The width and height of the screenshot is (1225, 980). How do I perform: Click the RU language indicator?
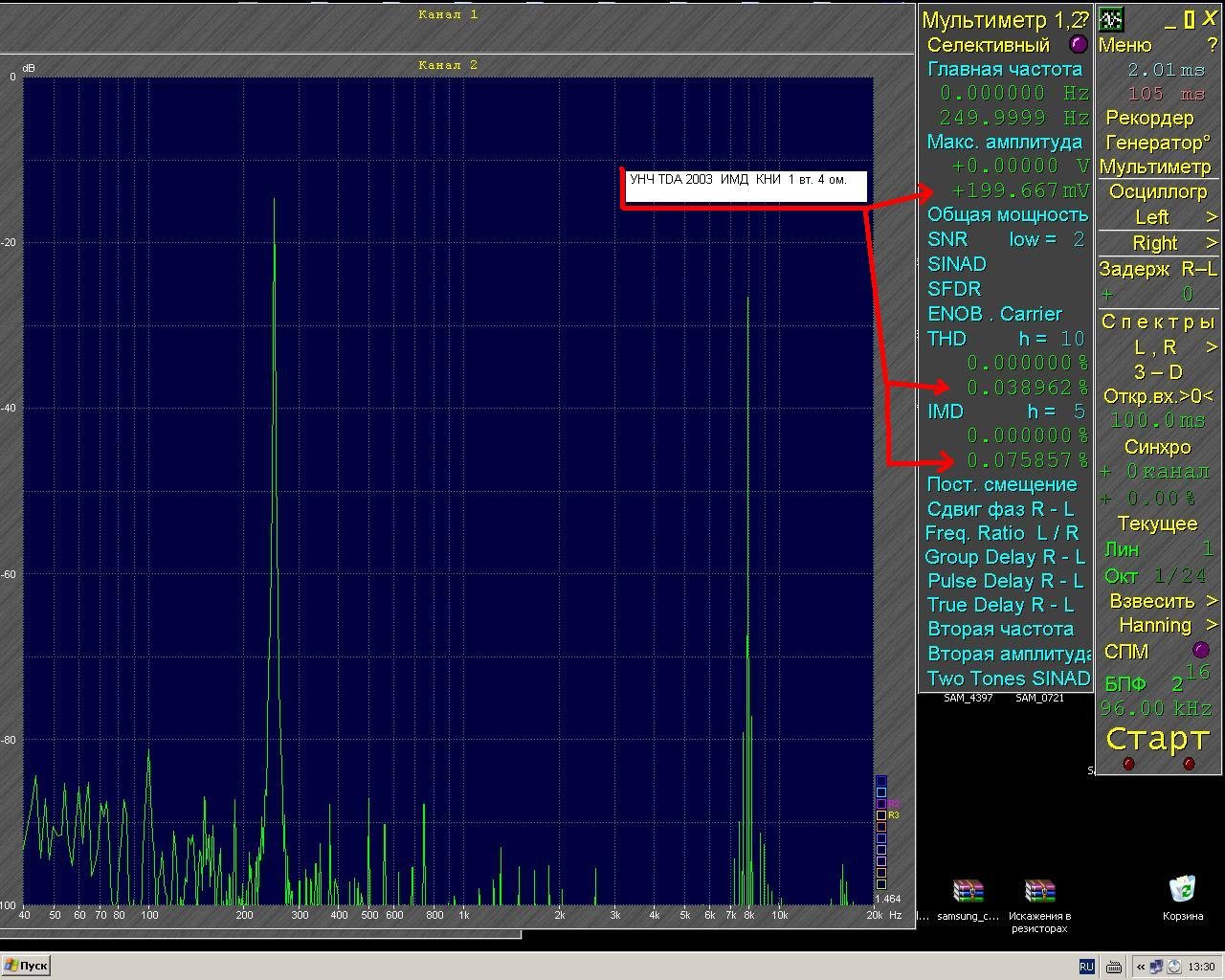(1086, 967)
